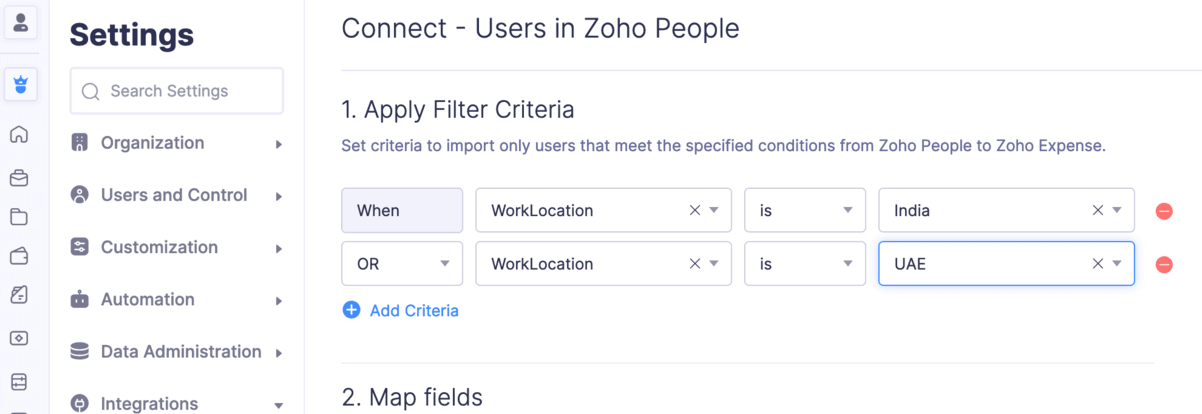Remove the India filter criteria row
The image size is (1202, 414).
pos(1164,211)
